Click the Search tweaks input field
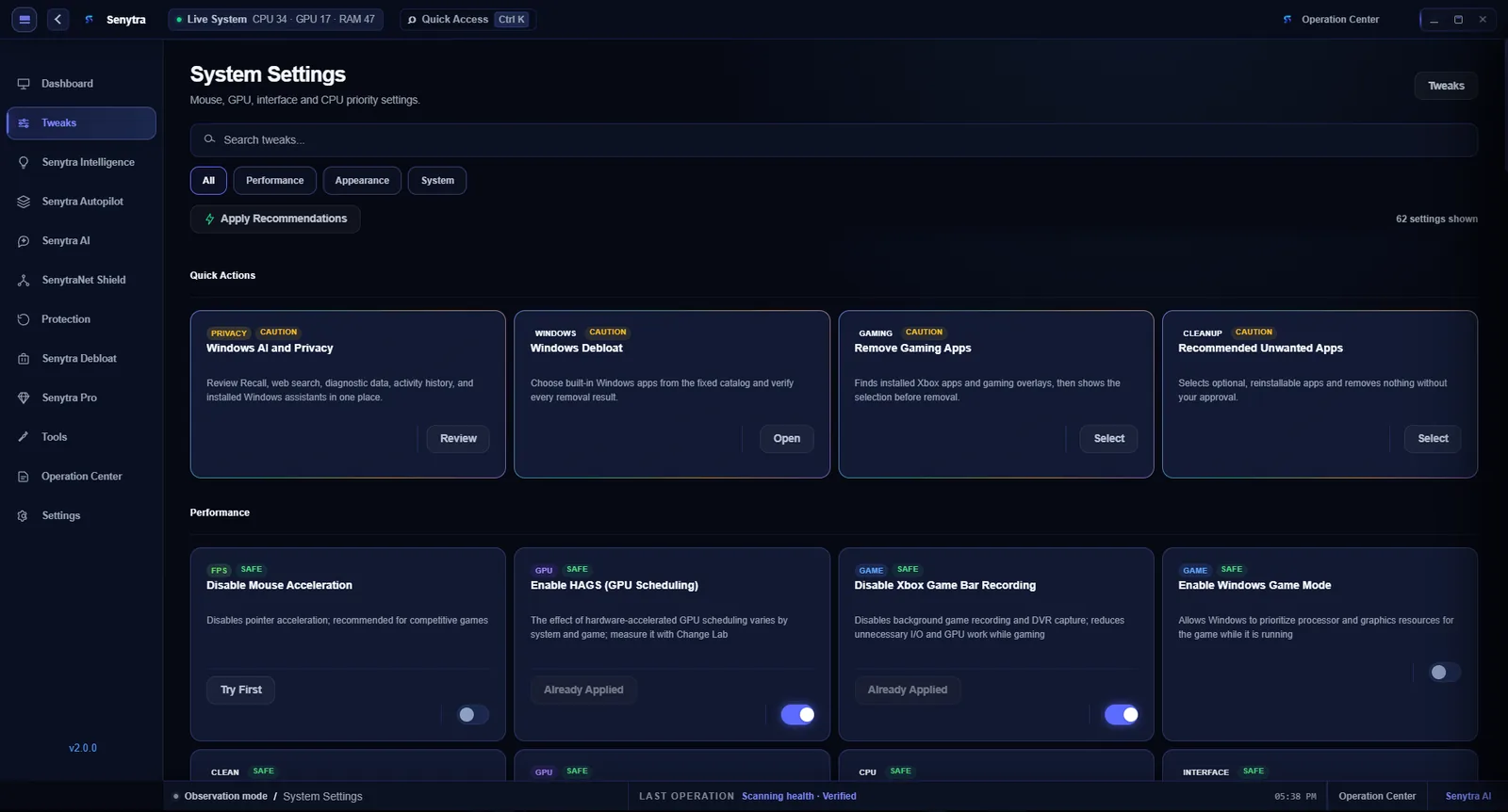 [x=834, y=140]
